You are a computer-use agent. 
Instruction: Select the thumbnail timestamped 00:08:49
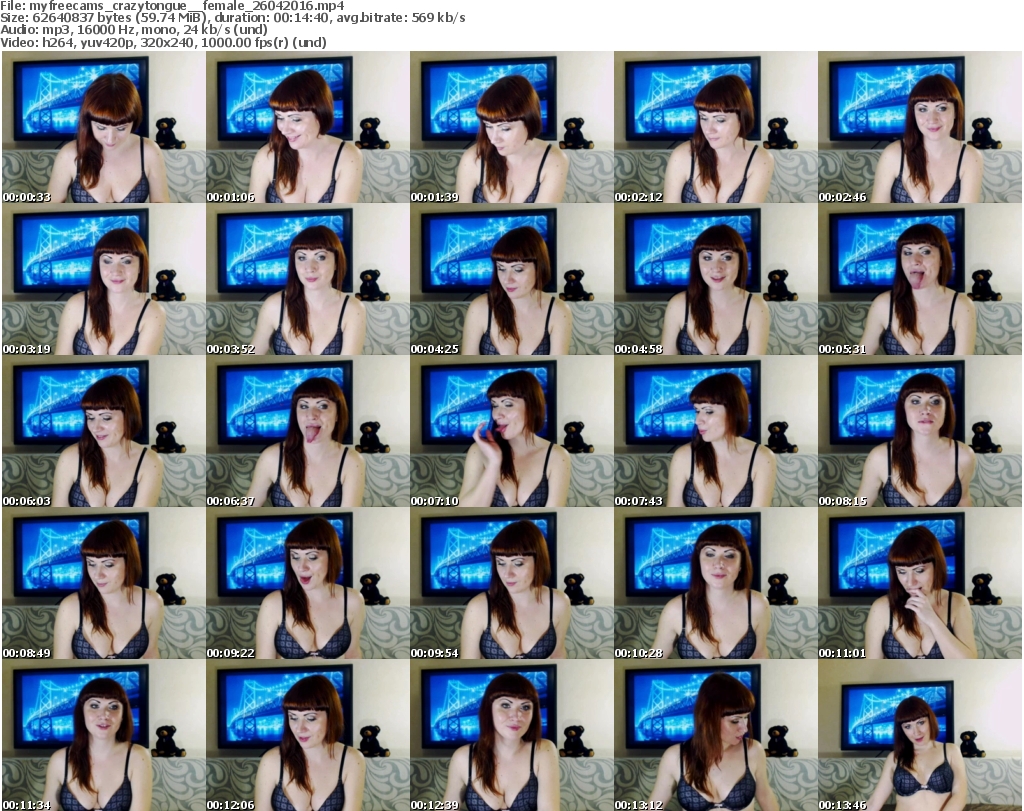click(103, 584)
